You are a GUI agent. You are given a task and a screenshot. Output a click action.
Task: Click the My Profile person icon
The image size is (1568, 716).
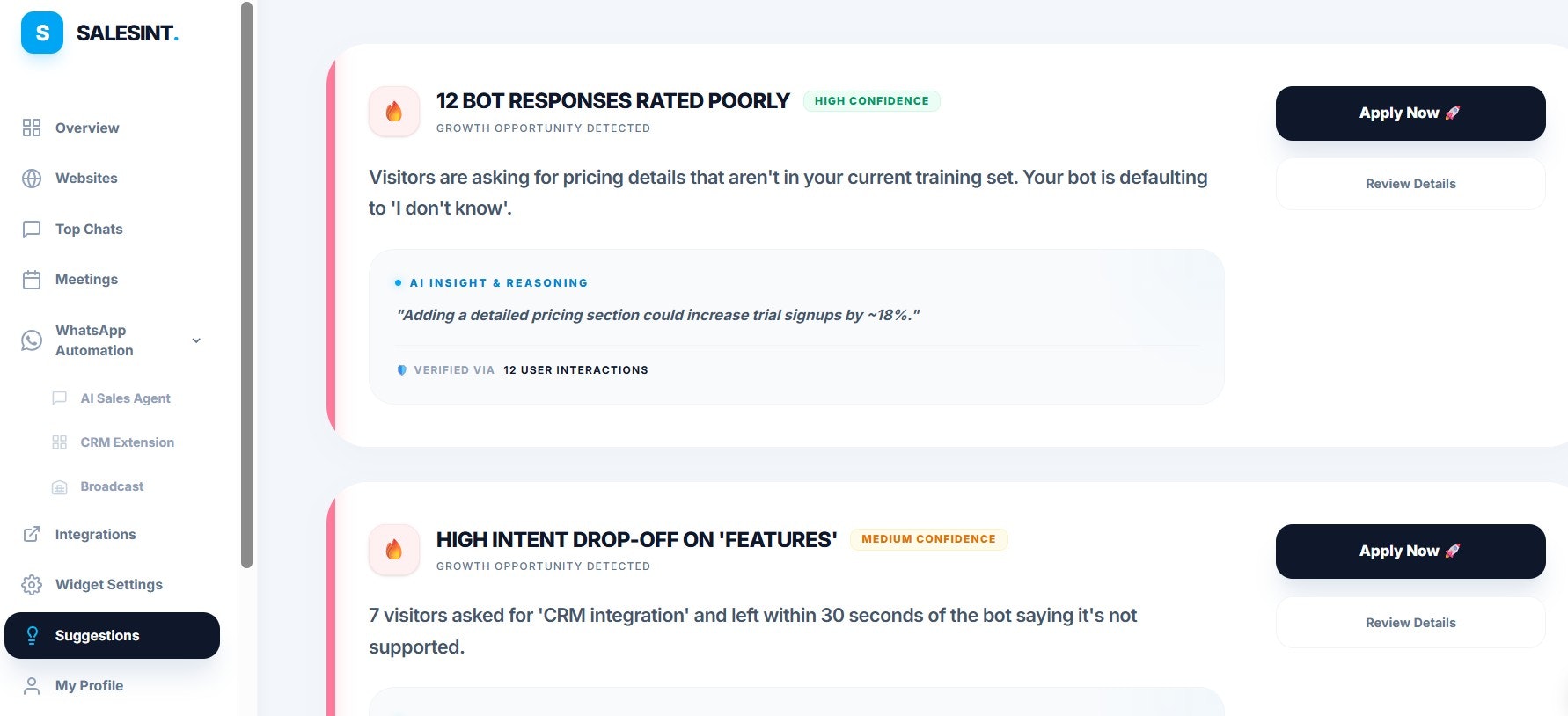click(x=32, y=686)
